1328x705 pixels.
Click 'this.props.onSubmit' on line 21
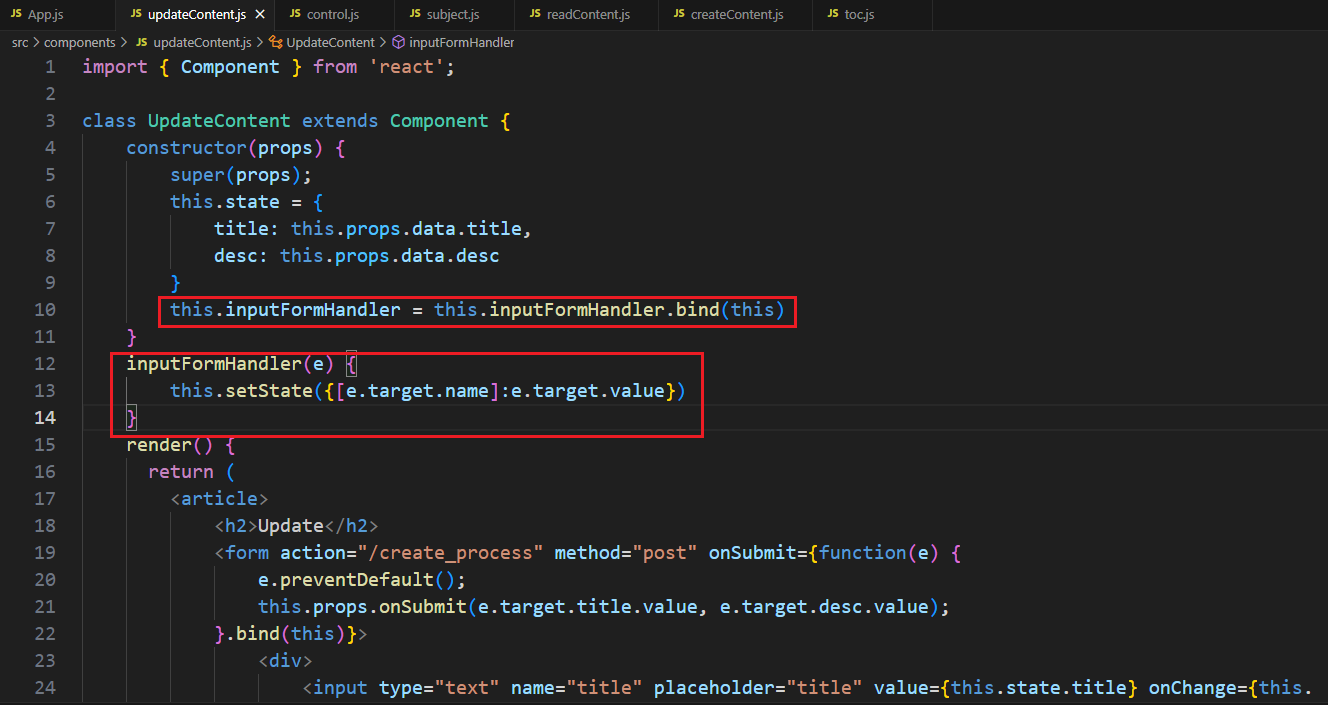point(362,607)
